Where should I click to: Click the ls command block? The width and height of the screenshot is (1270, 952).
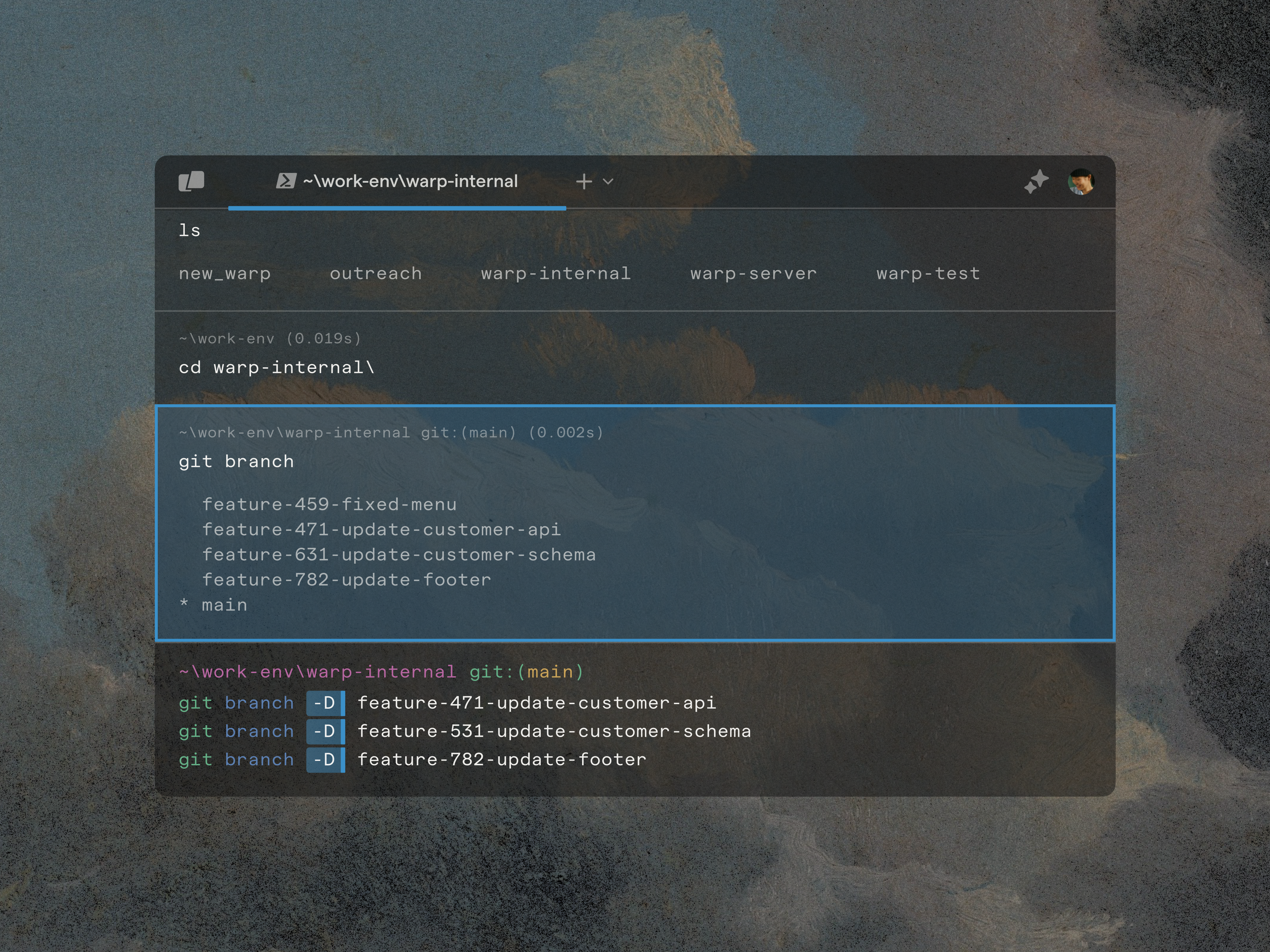pyautogui.click(x=190, y=231)
